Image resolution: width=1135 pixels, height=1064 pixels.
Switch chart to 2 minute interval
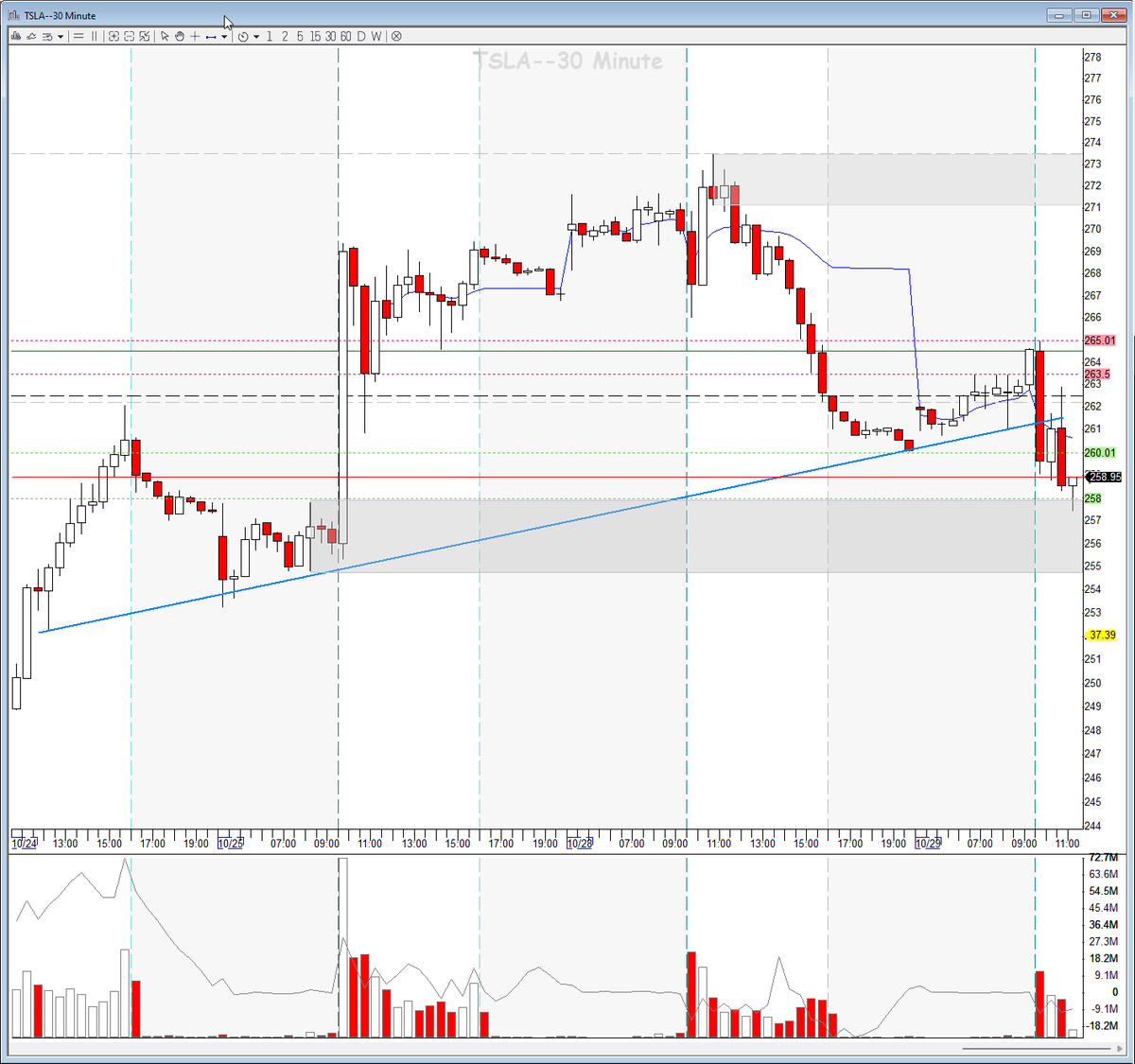point(285,36)
